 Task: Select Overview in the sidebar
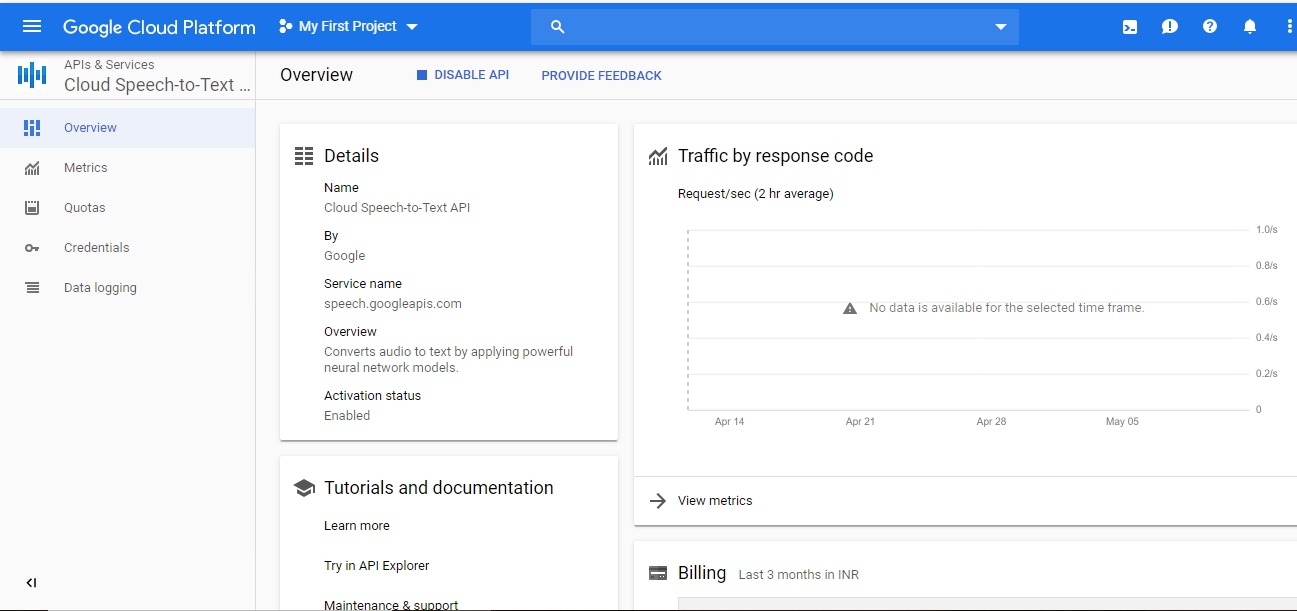128,128
